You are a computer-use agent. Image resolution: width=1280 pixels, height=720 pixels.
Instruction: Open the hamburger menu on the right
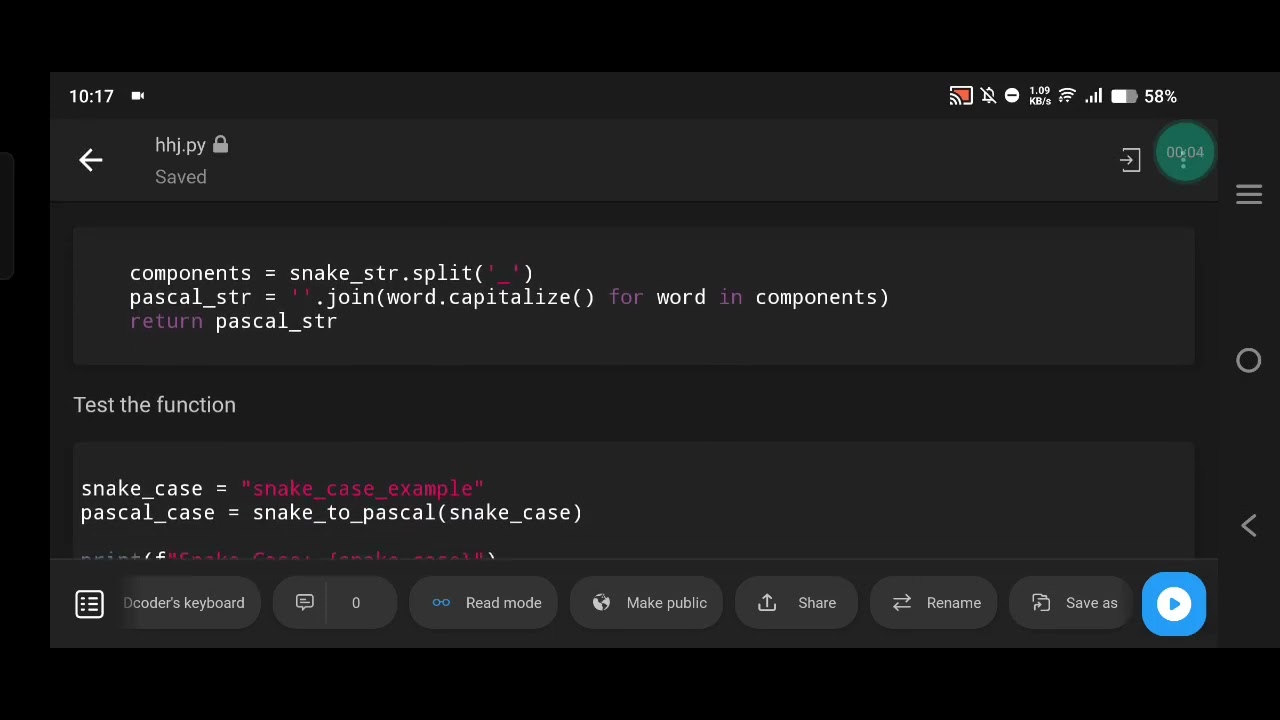(1249, 195)
